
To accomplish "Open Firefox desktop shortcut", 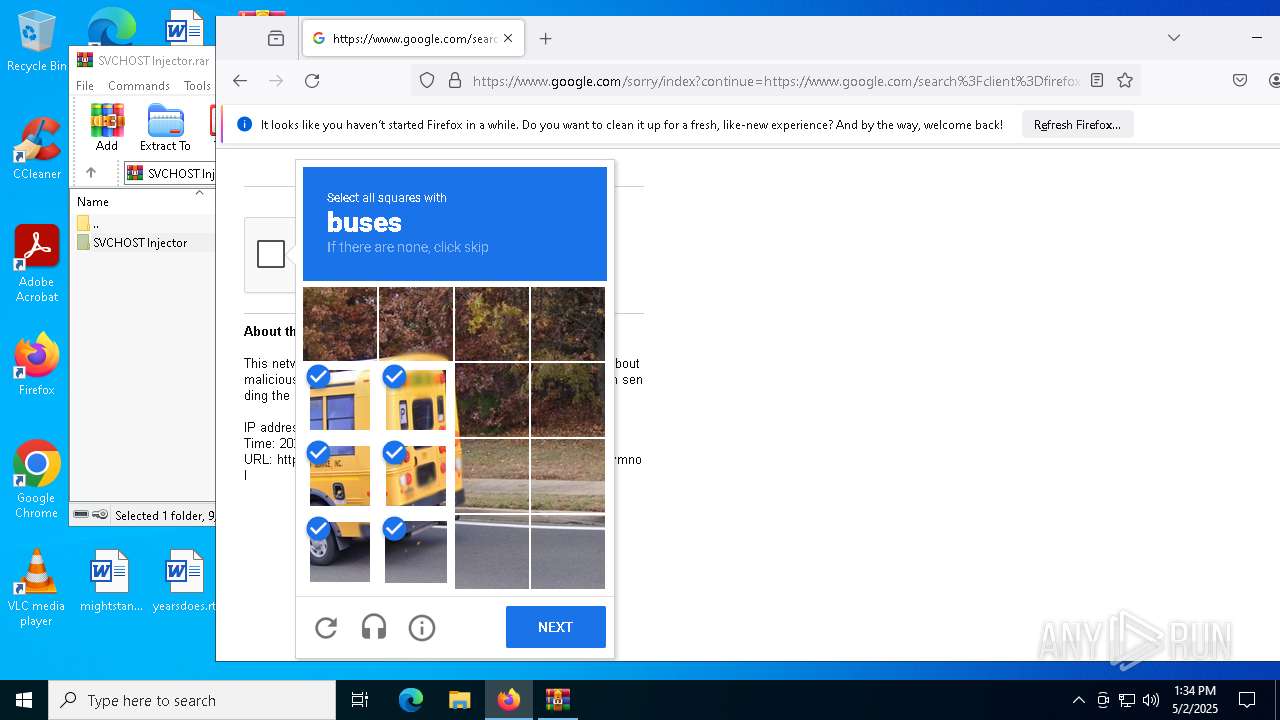I will click(x=36, y=364).
